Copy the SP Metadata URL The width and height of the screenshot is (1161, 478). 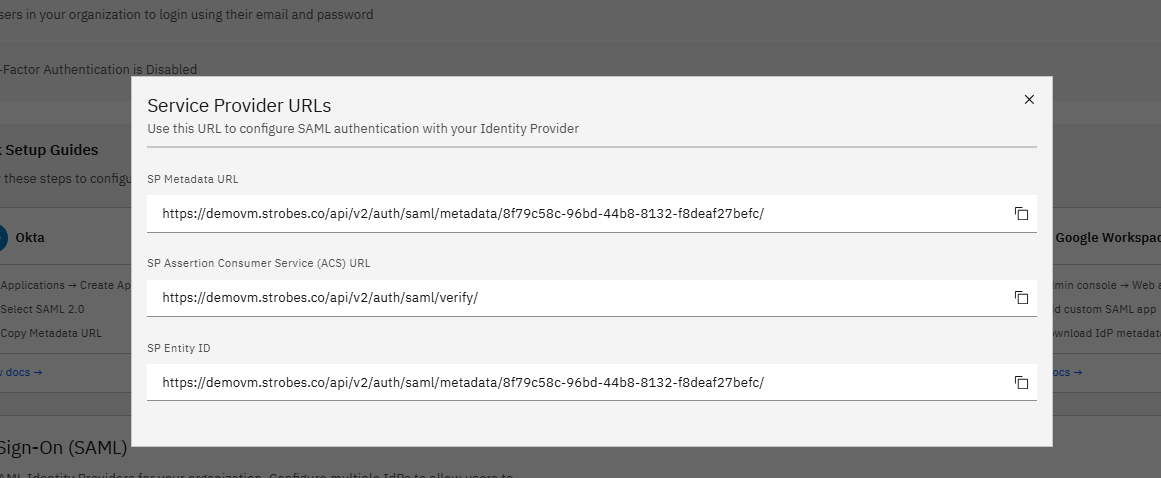pyautogui.click(x=1021, y=214)
